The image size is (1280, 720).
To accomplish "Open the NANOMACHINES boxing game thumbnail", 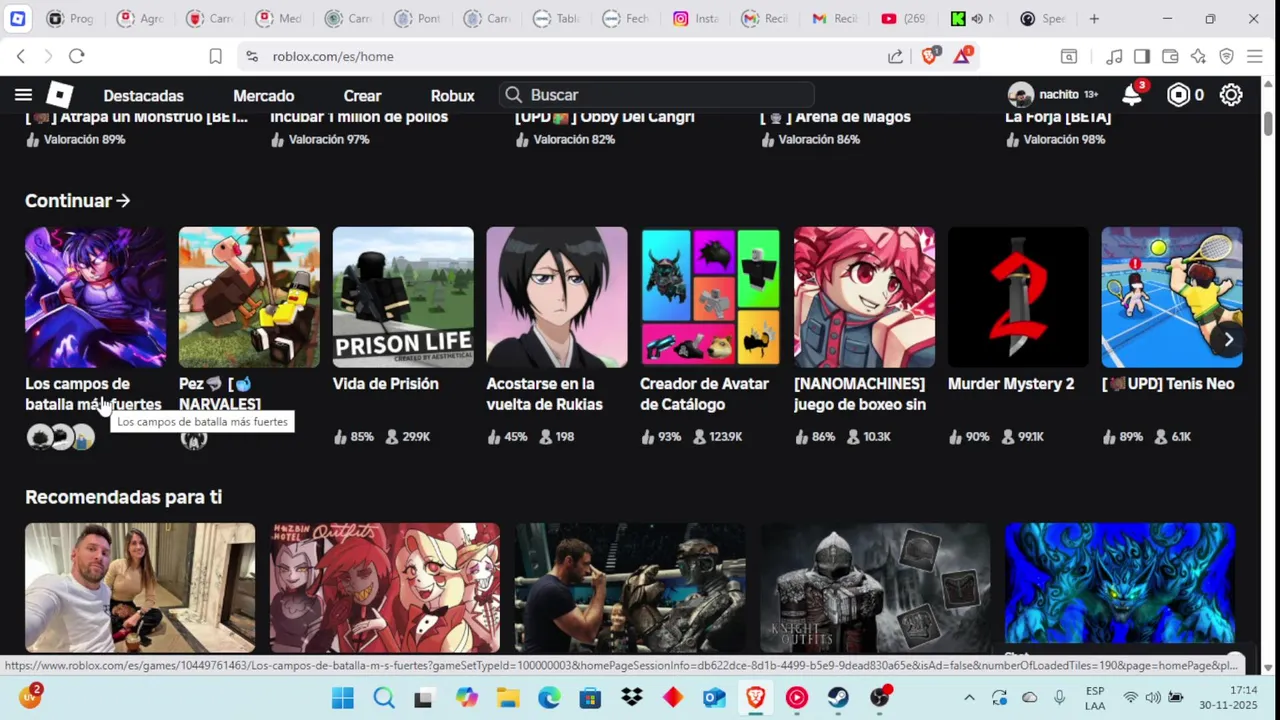I will (865, 297).
